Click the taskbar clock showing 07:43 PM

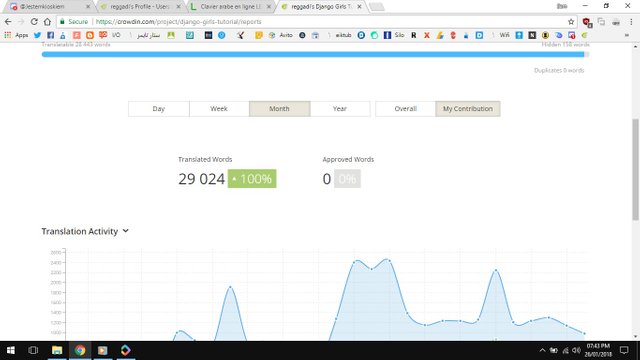coord(598,350)
